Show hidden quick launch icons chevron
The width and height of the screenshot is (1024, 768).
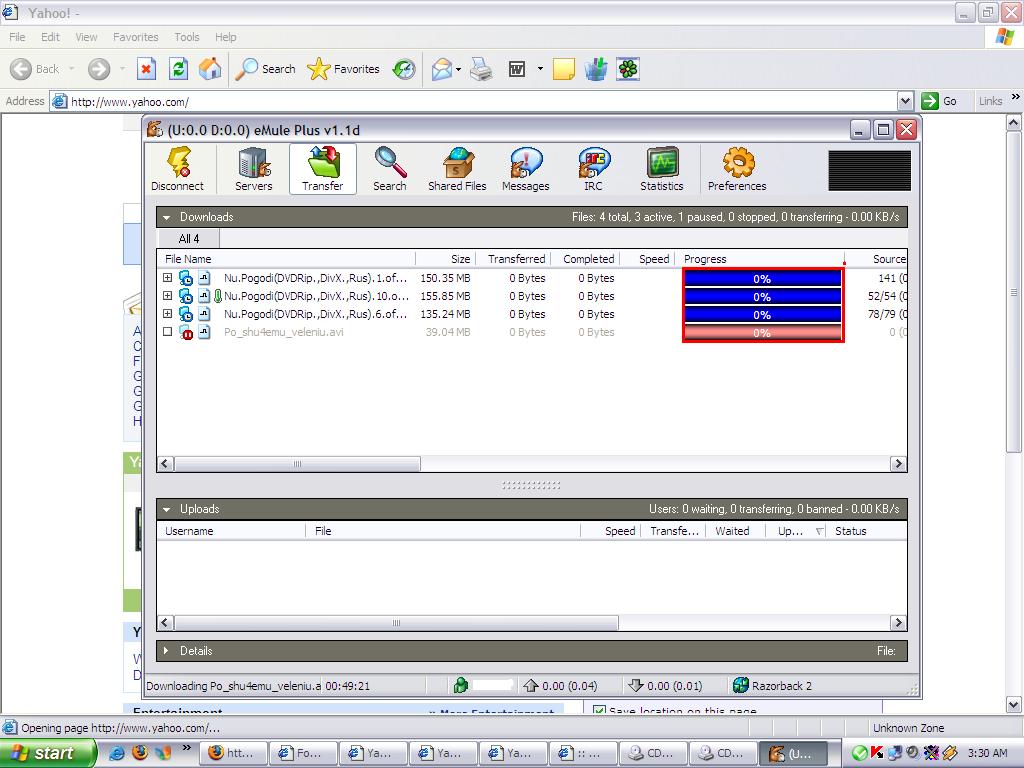click(187, 747)
